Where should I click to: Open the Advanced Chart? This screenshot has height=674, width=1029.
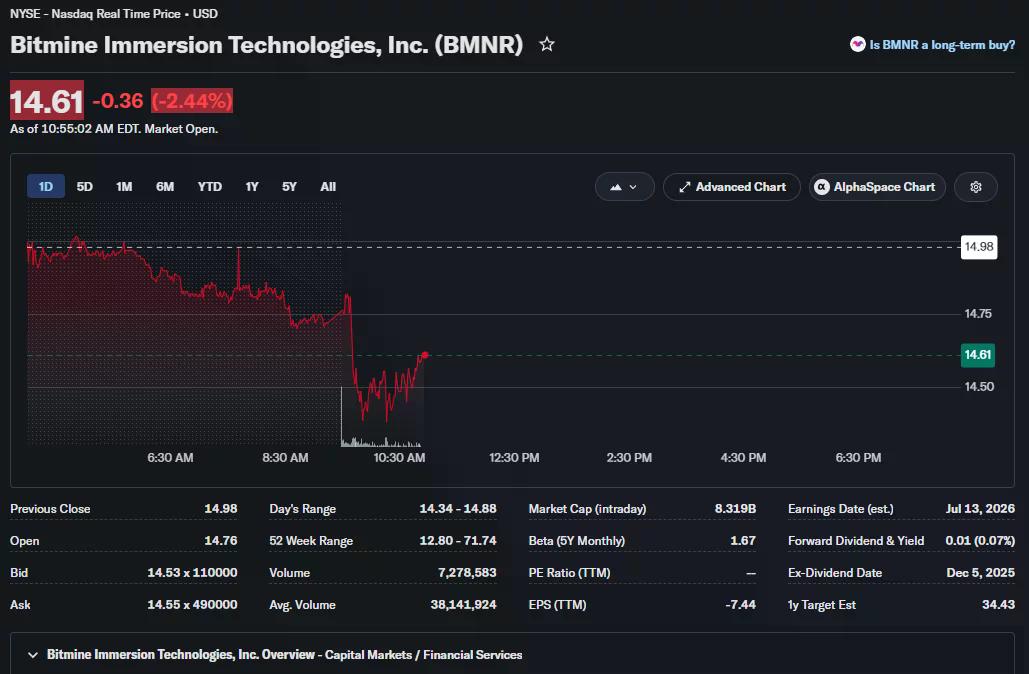tap(732, 187)
